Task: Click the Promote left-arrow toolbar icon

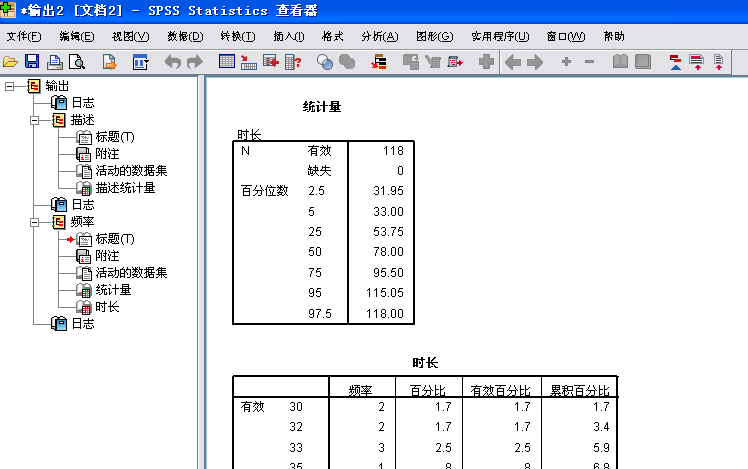Action: click(513, 62)
